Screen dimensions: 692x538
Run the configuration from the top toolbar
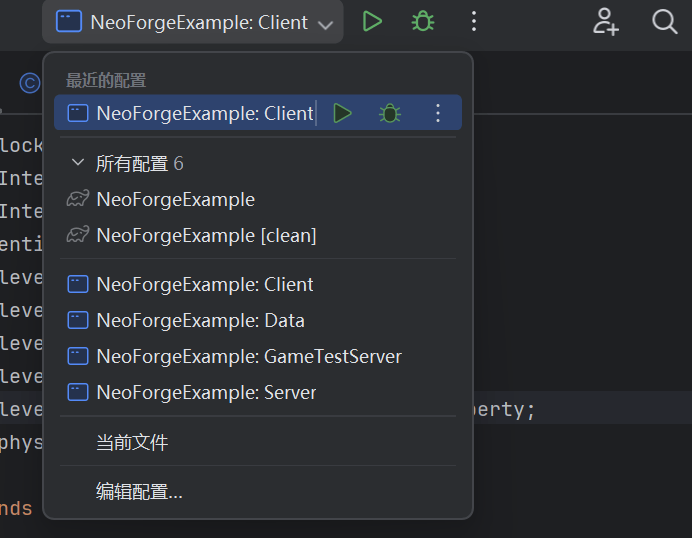tap(372, 21)
